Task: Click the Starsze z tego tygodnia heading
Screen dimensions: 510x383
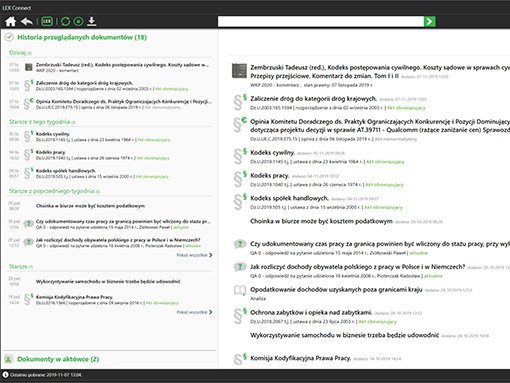Action: pos(42,122)
